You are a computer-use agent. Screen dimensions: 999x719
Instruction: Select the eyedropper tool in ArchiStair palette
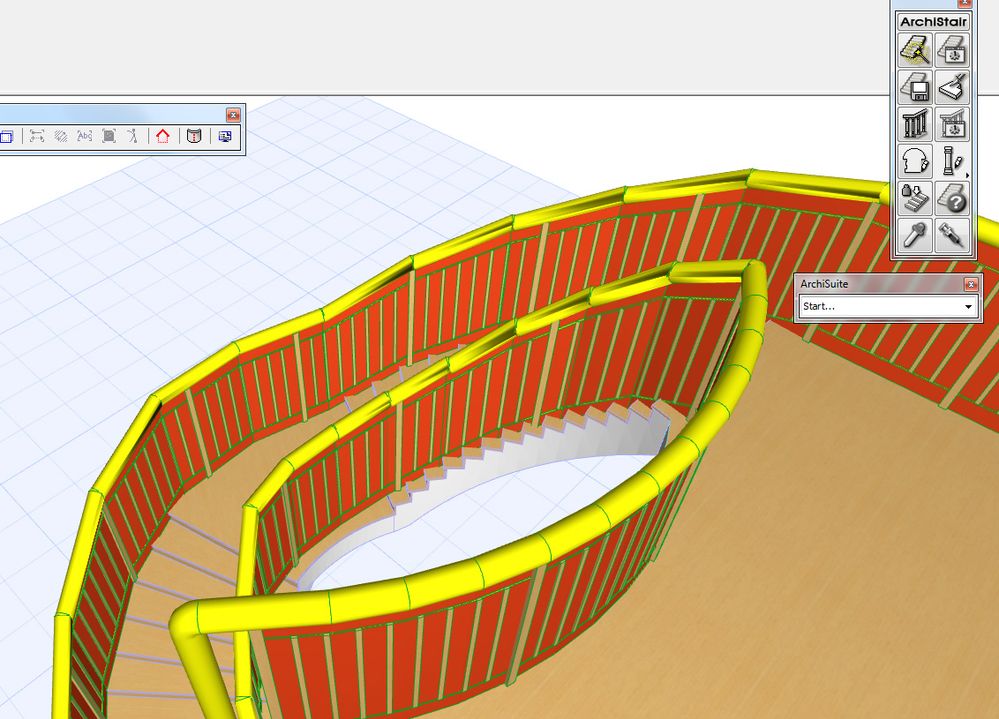click(914, 231)
